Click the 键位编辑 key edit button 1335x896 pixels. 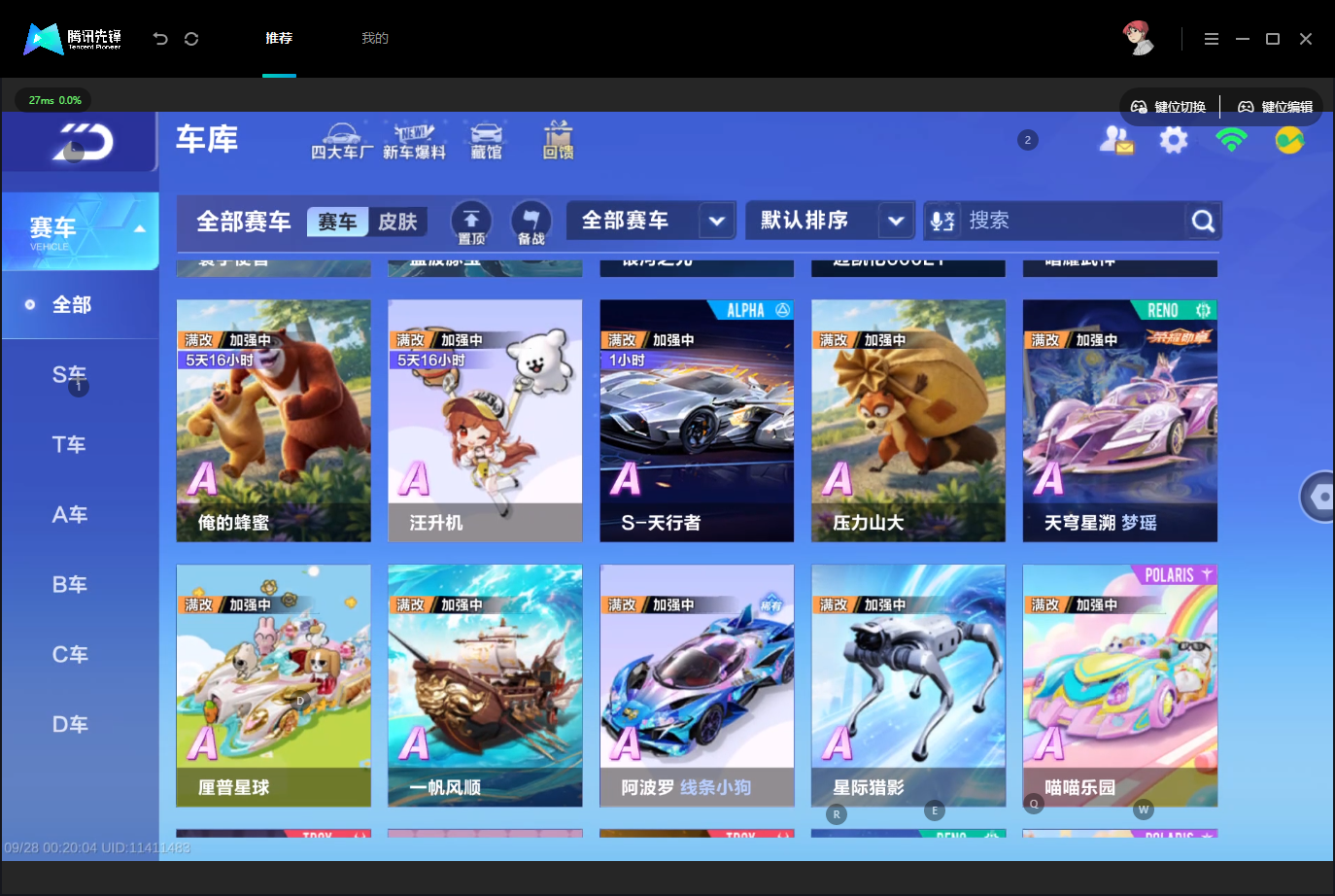coord(1276,107)
